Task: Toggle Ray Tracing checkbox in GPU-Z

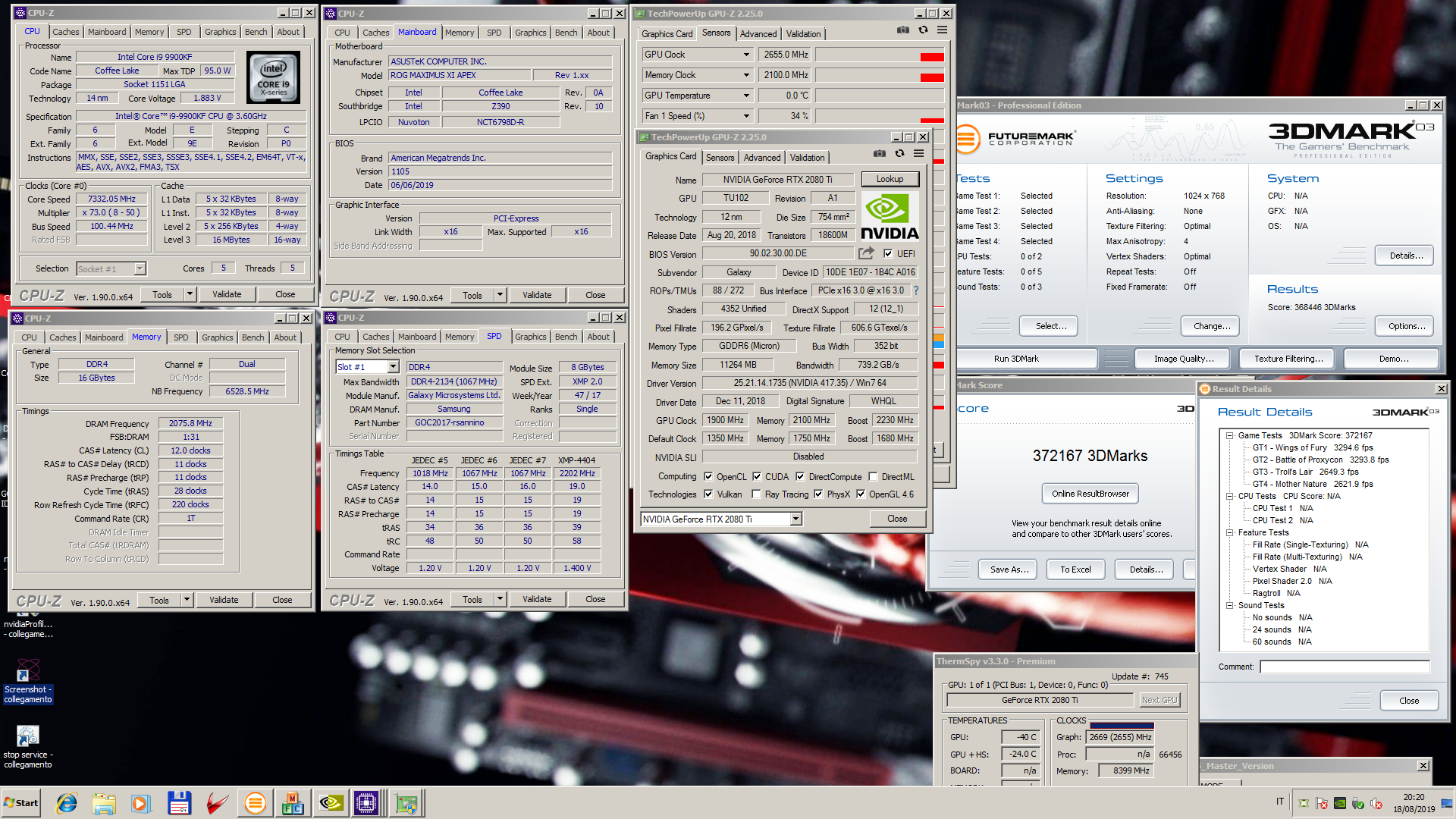Action: (x=757, y=494)
